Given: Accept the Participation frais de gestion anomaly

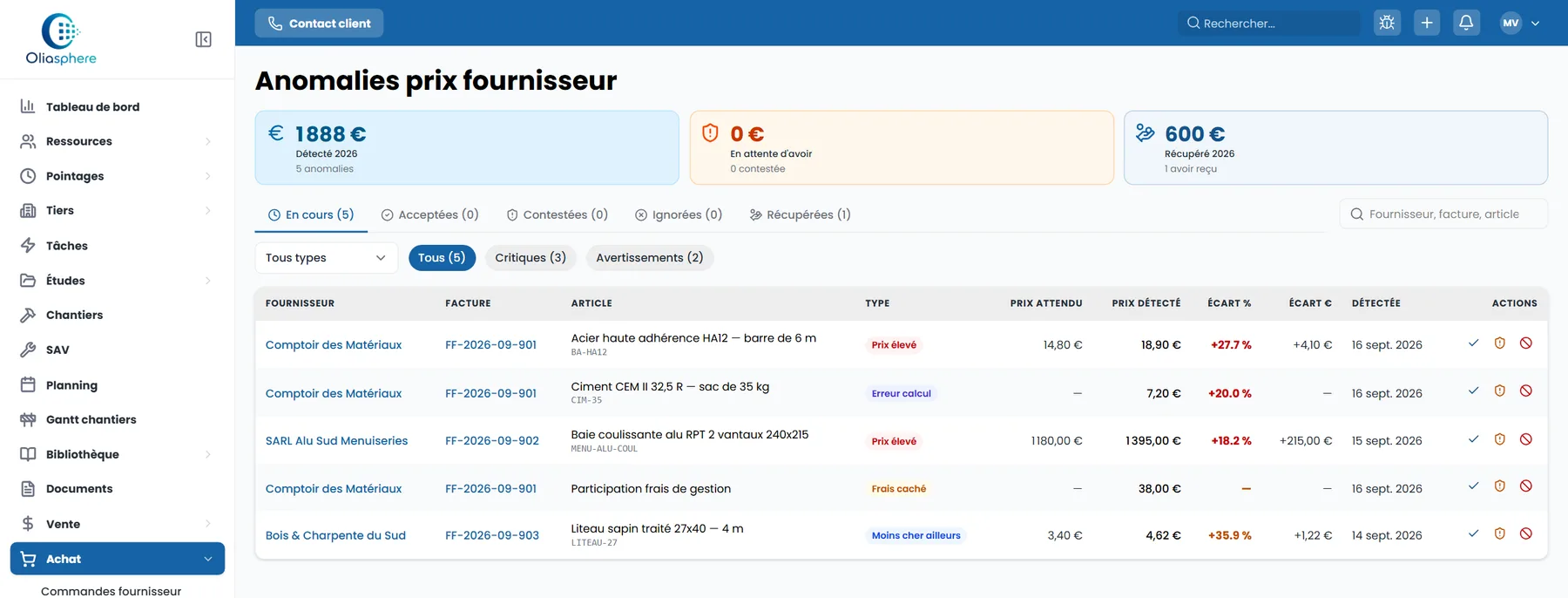Looking at the screenshot, I should [1473, 486].
